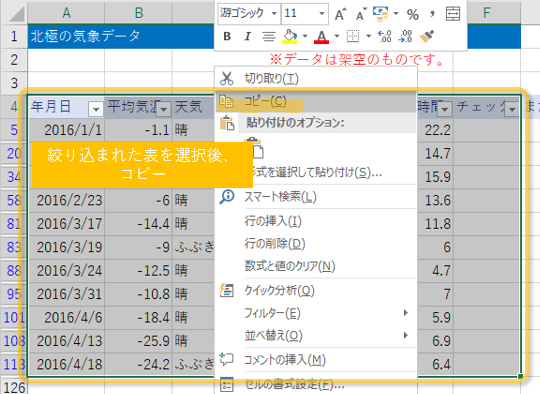
Task: Select row 1 header
Action: pos(14,36)
